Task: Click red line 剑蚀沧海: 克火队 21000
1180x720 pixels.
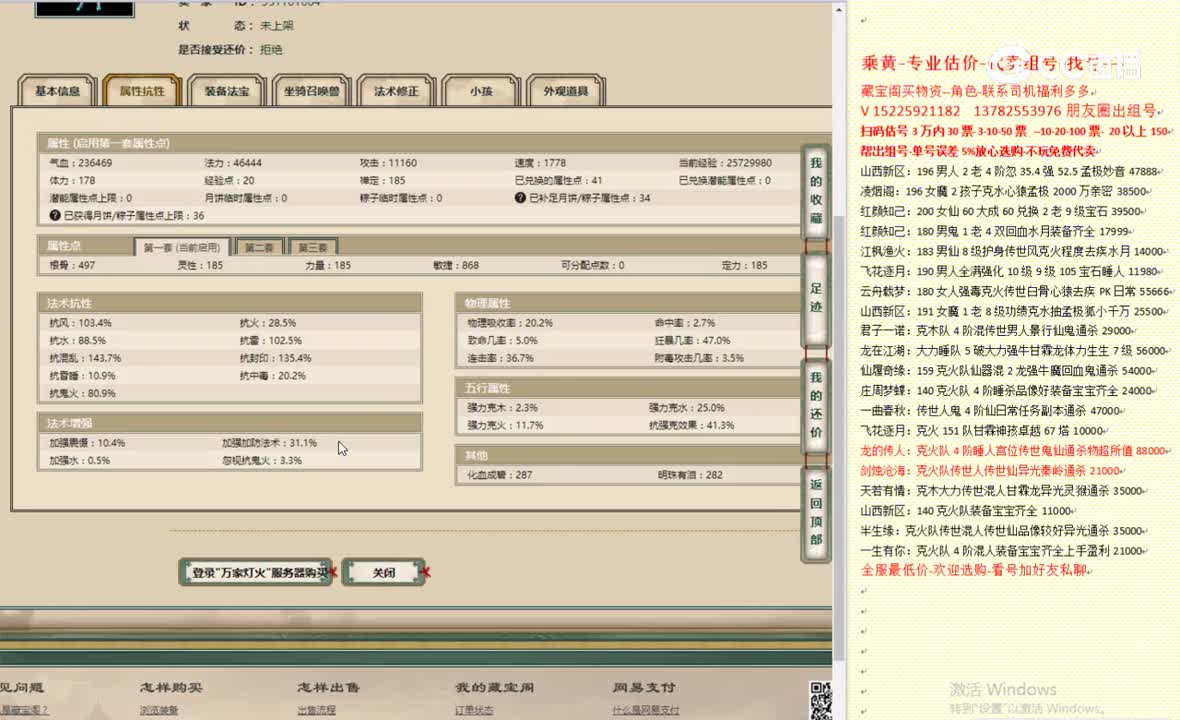Action: [992, 470]
